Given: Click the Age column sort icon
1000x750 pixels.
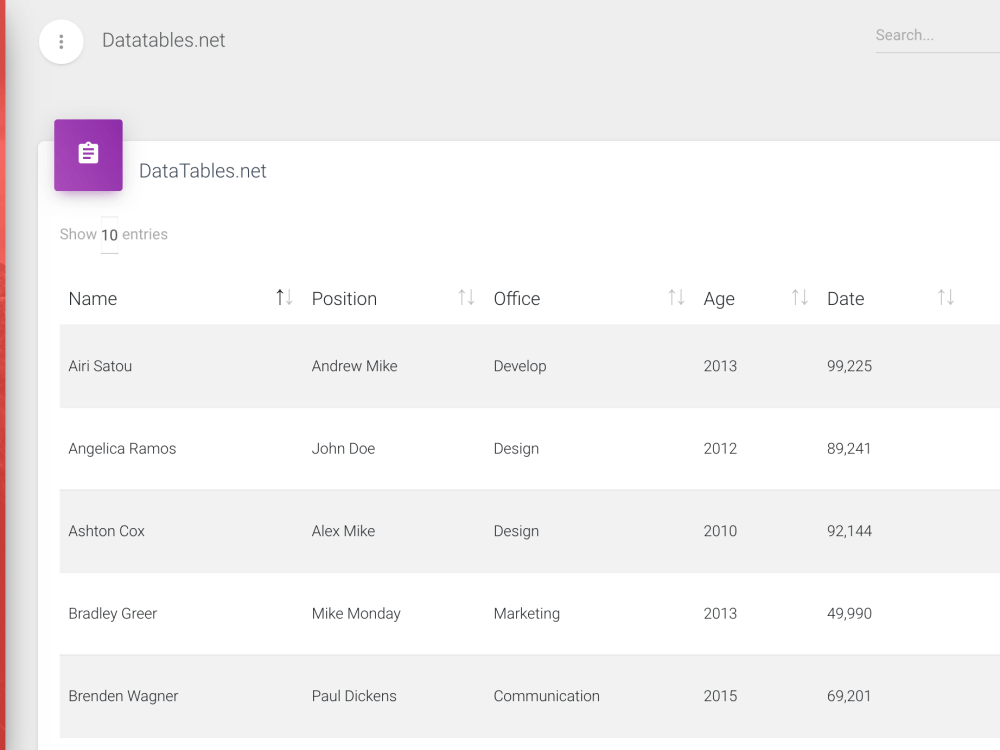Looking at the screenshot, I should [798, 297].
